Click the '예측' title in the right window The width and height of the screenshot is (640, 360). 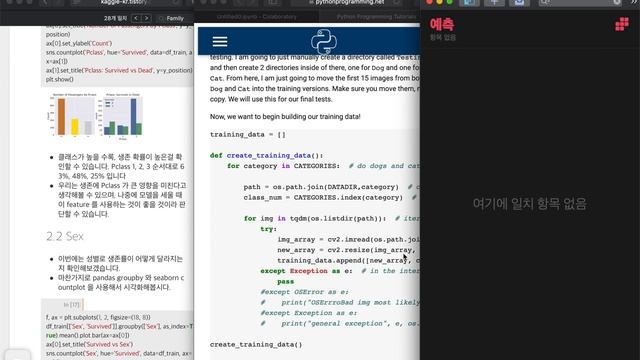tap(442, 24)
